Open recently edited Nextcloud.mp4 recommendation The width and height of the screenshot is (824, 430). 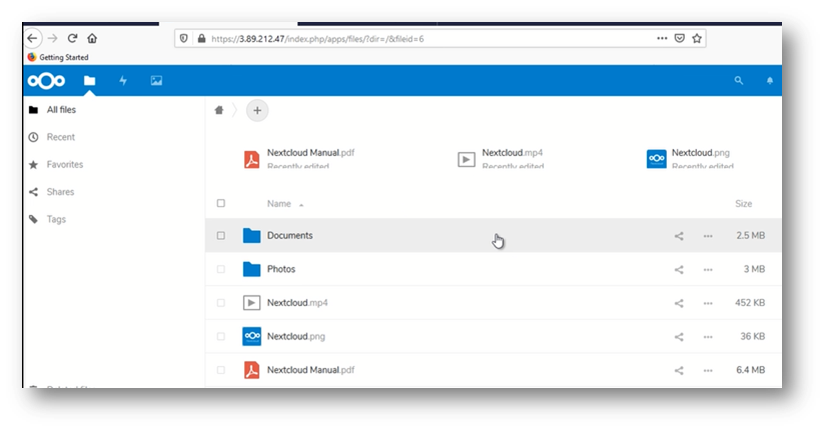501,158
